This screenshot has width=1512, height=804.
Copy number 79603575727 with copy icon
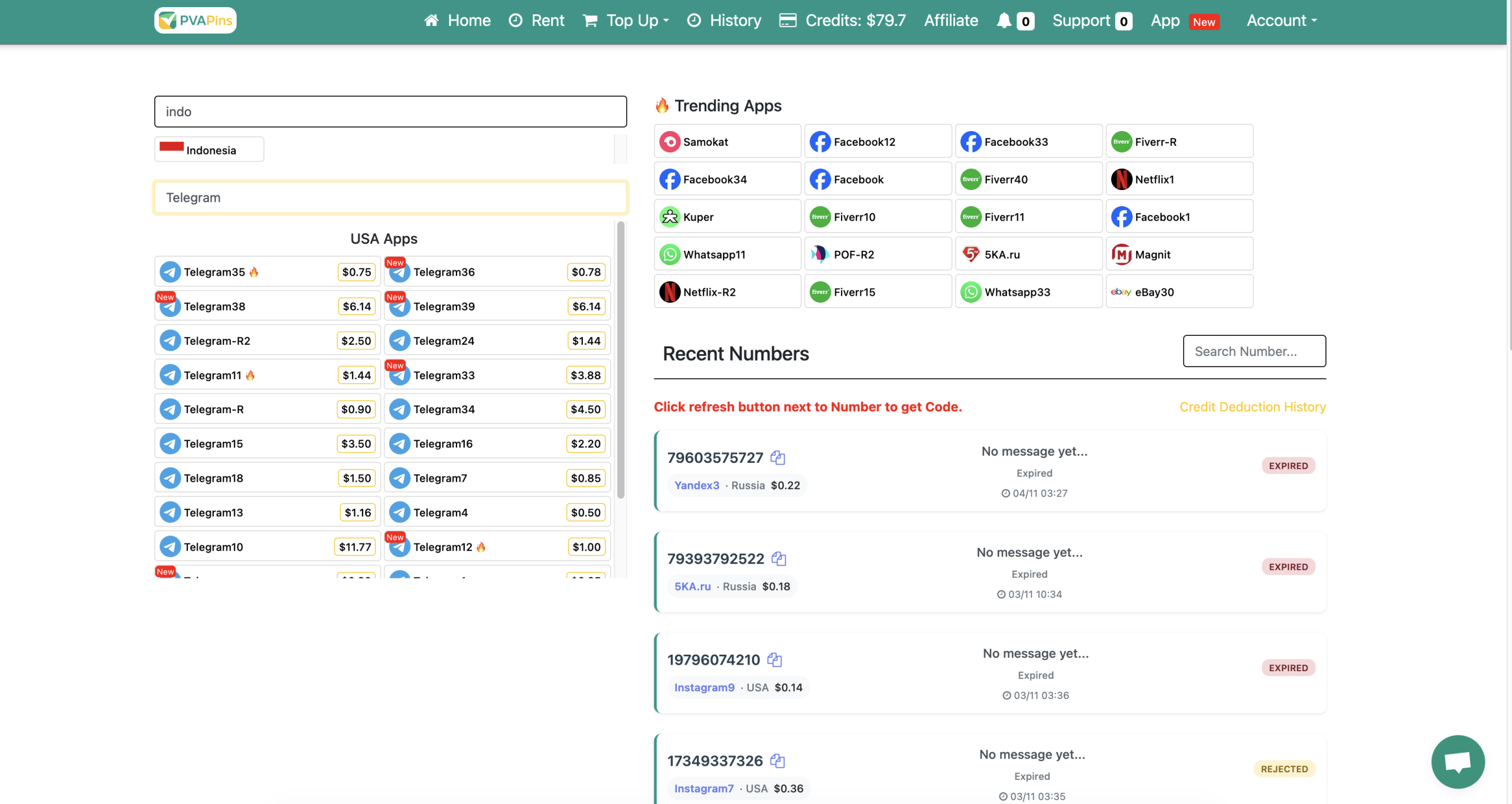point(778,457)
